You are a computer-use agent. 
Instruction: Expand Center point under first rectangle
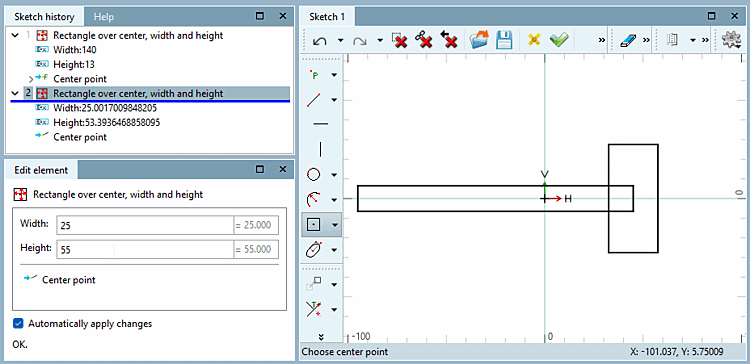[31, 79]
